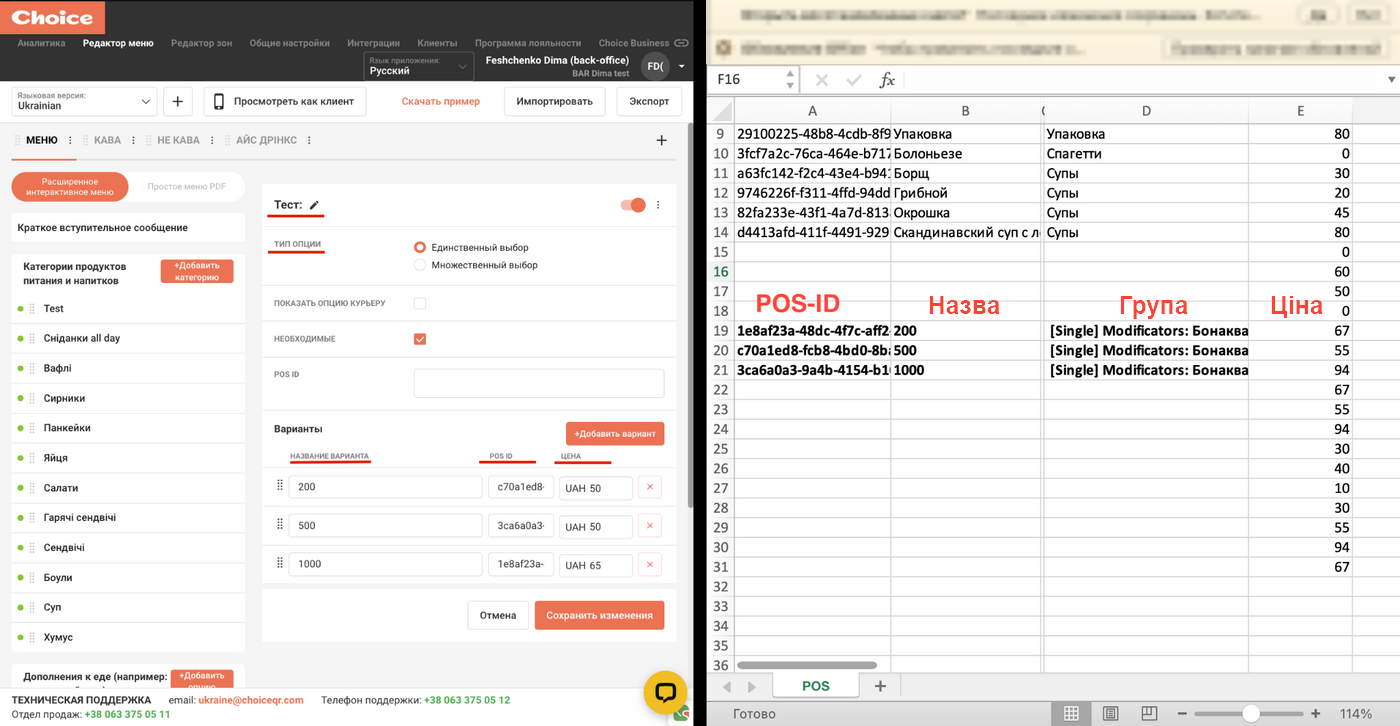Image resolution: width=1400 pixels, height=726 pixels.
Task: Switch to Расширенное интерактивное меню mode
Action: tap(70, 186)
